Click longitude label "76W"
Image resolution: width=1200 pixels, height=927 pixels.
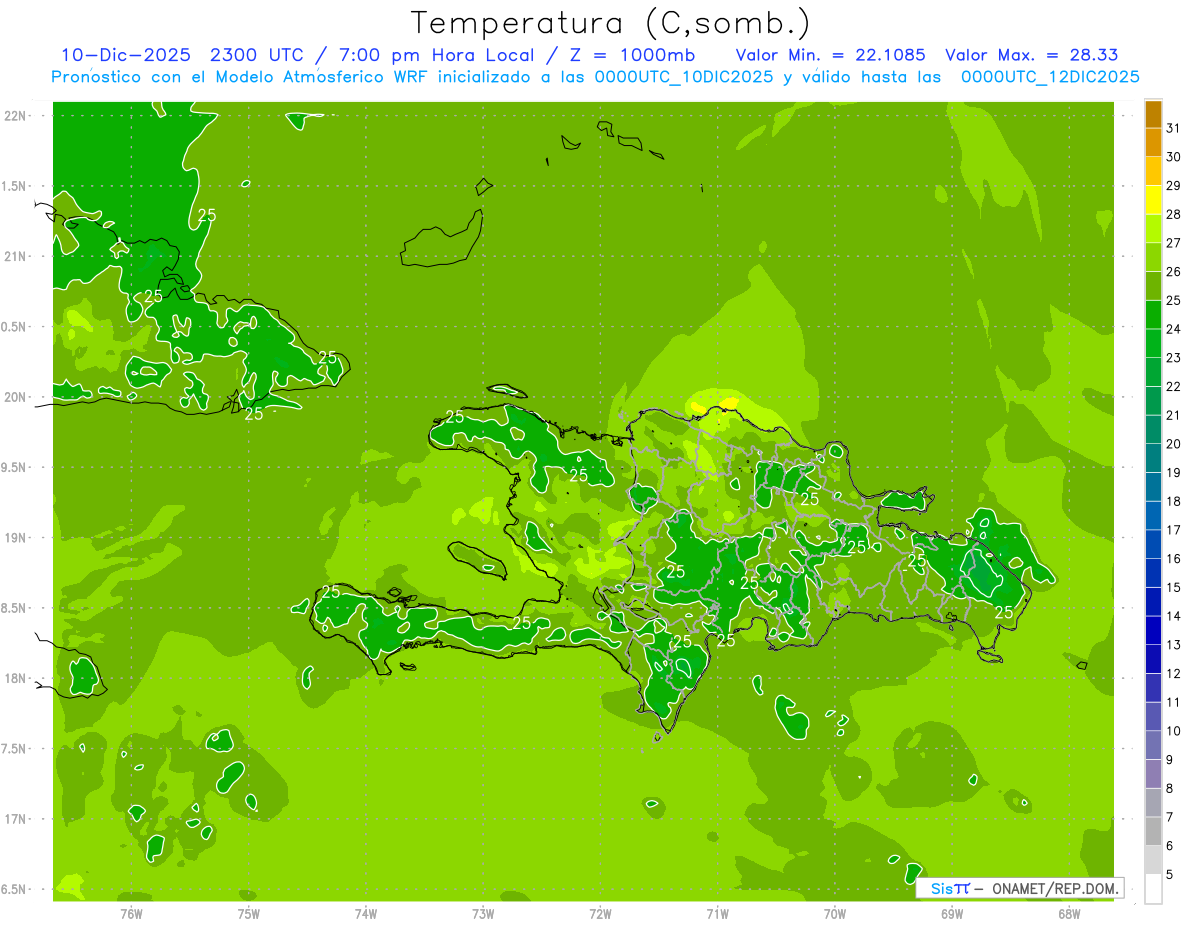(x=131, y=913)
